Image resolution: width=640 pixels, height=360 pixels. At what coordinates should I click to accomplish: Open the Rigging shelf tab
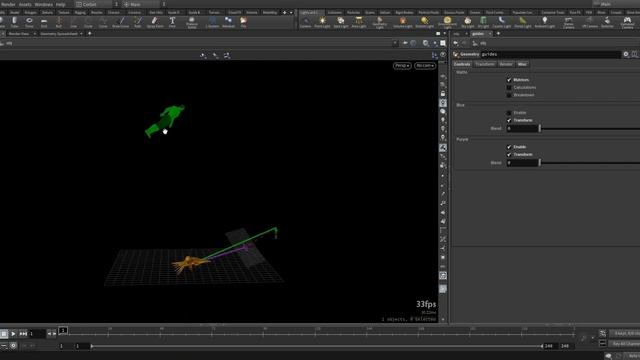[80, 13]
